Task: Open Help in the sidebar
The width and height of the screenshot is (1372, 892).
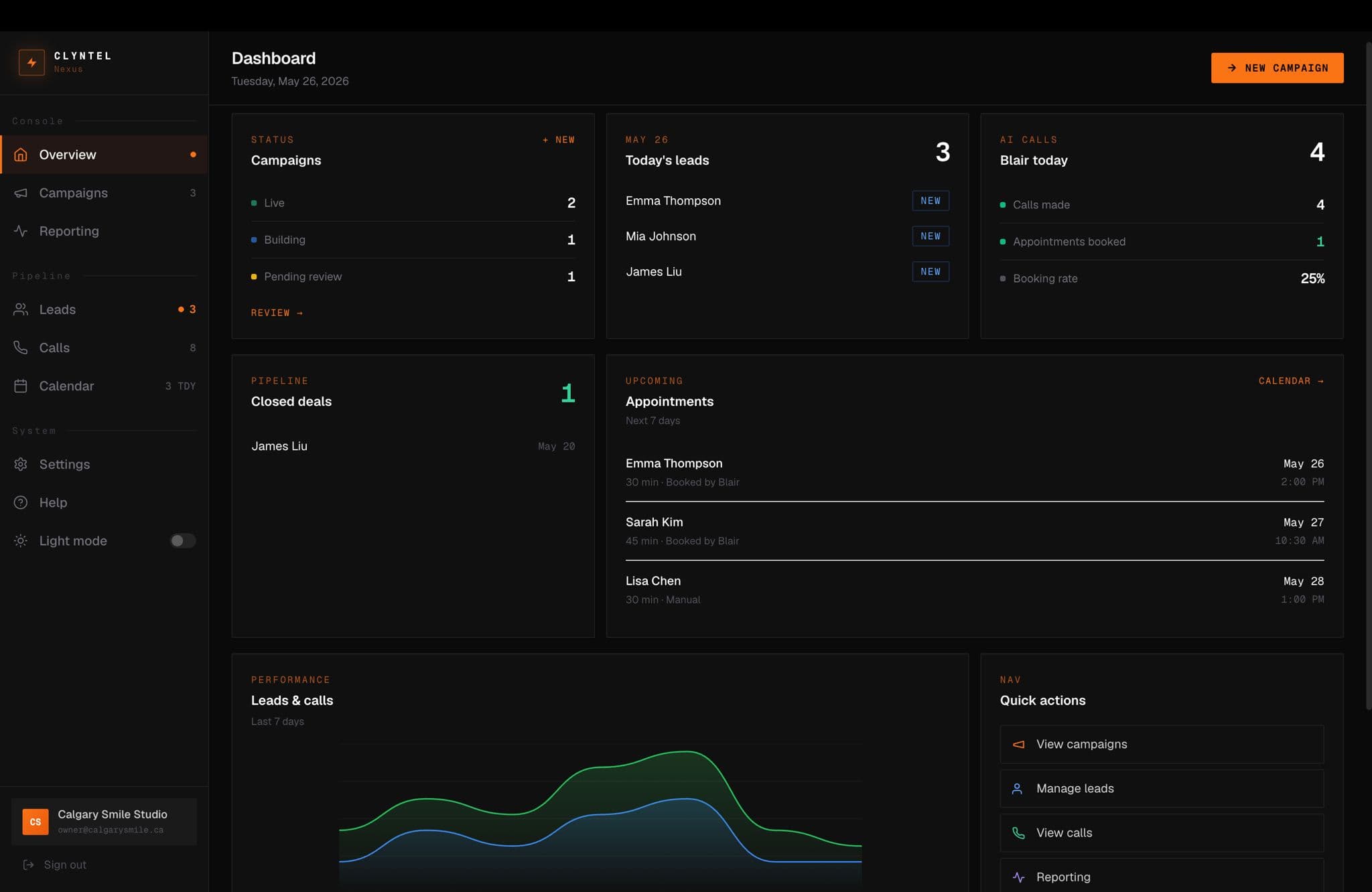Action: pos(104,502)
